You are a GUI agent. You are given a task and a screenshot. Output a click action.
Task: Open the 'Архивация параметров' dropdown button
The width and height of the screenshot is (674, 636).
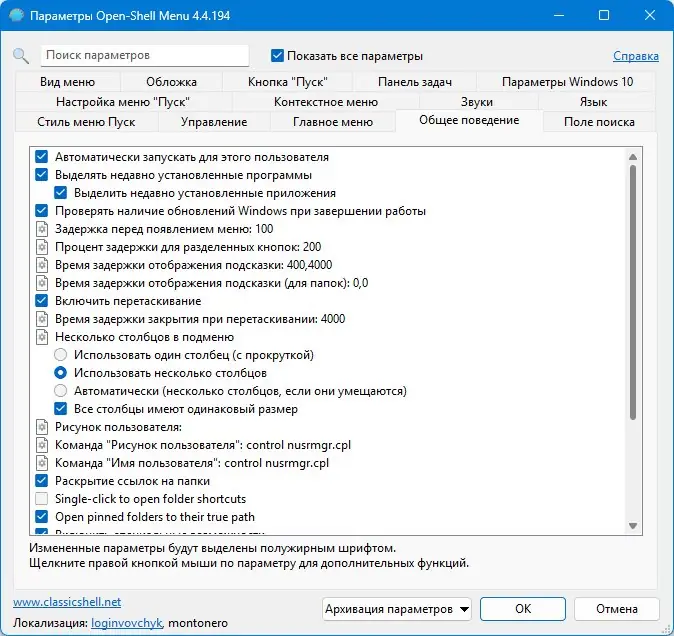coord(397,609)
